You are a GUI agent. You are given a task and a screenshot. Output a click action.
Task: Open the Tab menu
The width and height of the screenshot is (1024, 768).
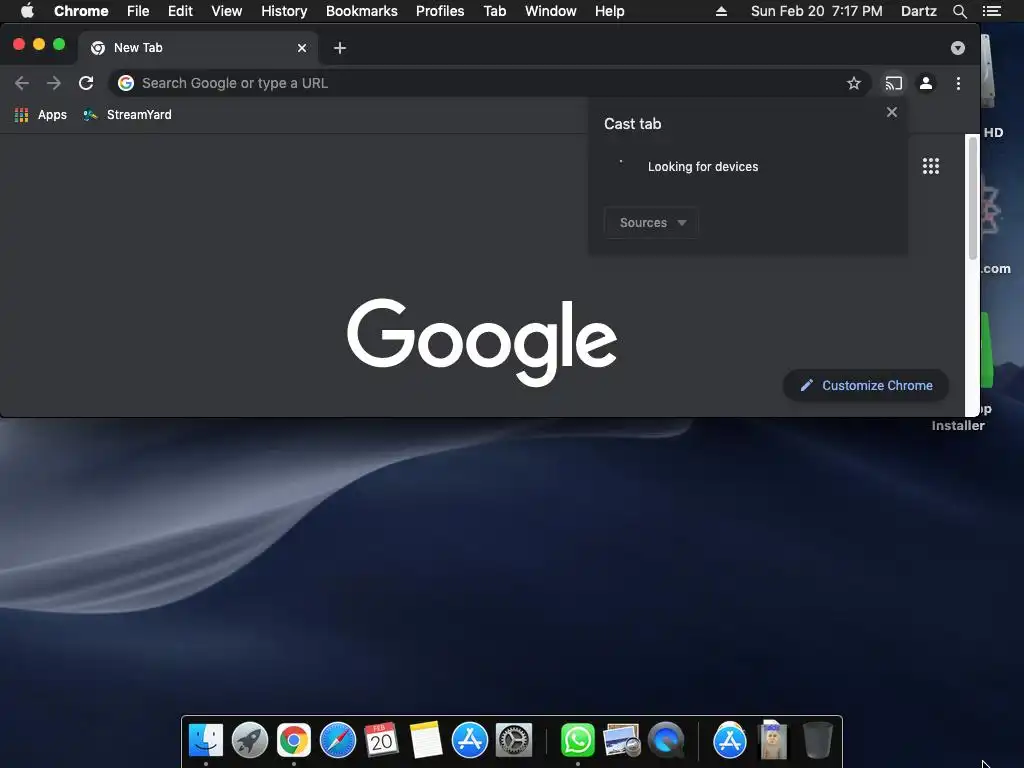[x=495, y=11]
